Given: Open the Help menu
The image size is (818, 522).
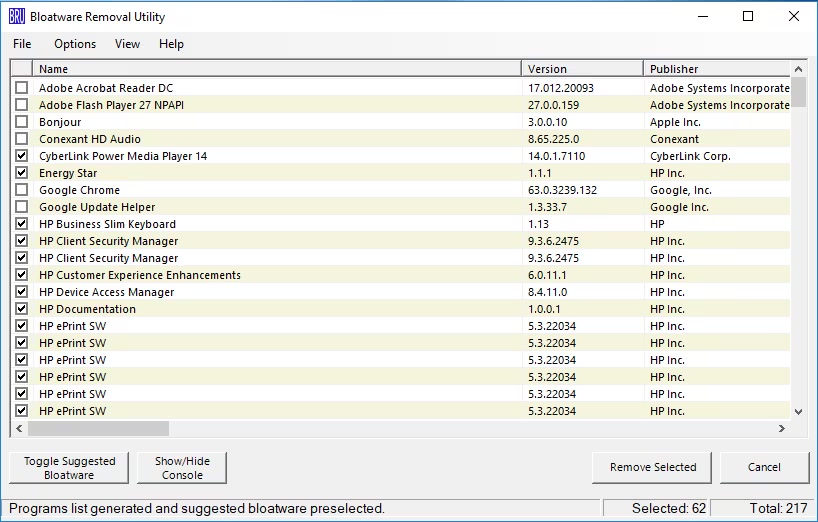Looking at the screenshot, I should (171, 44).
